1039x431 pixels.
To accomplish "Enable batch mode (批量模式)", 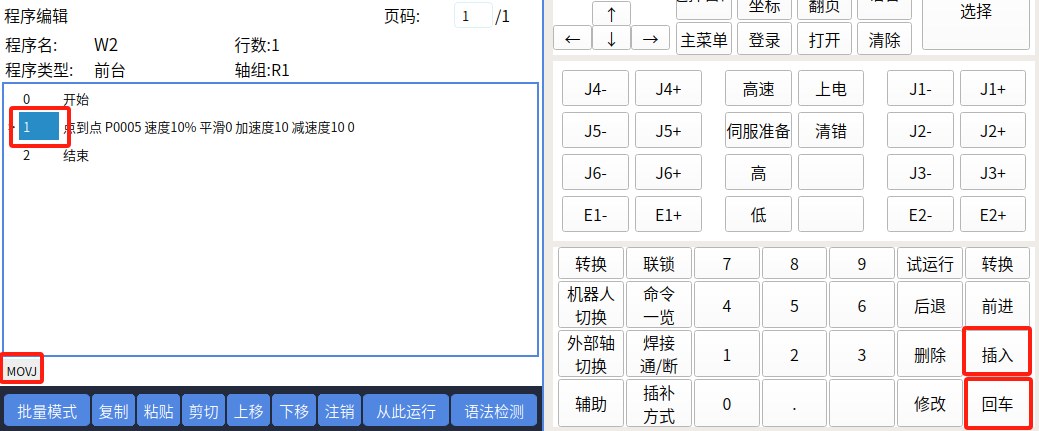I will point(47,411).
